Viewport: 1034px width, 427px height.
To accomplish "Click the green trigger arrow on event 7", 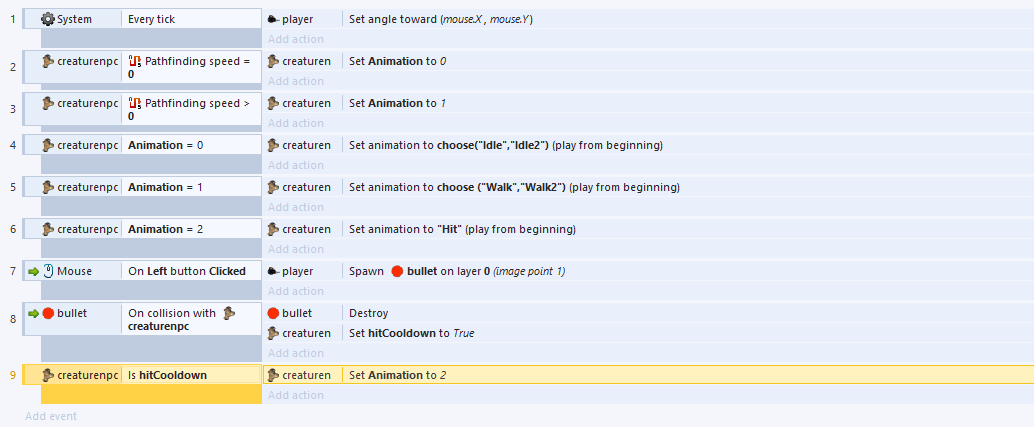I will tap(33, 271).
